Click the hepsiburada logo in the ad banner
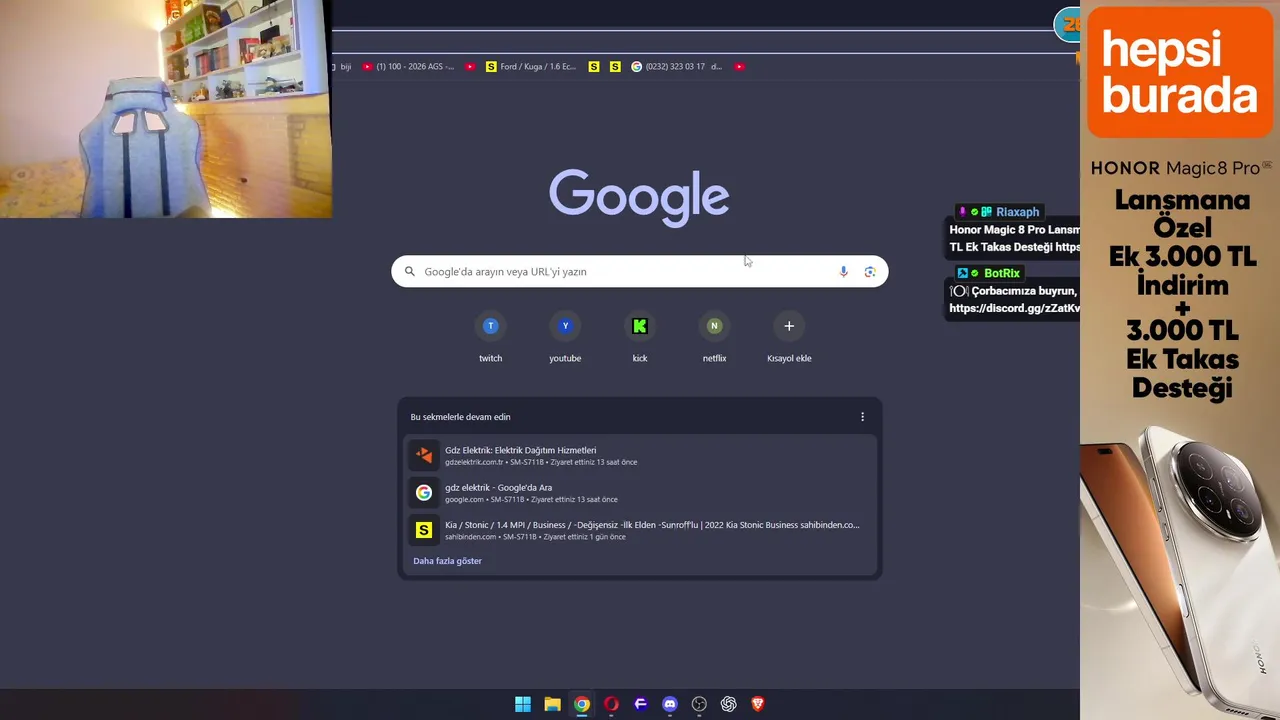The height and width of the screenshot is (720, 1280). [x=1180, y=72]
